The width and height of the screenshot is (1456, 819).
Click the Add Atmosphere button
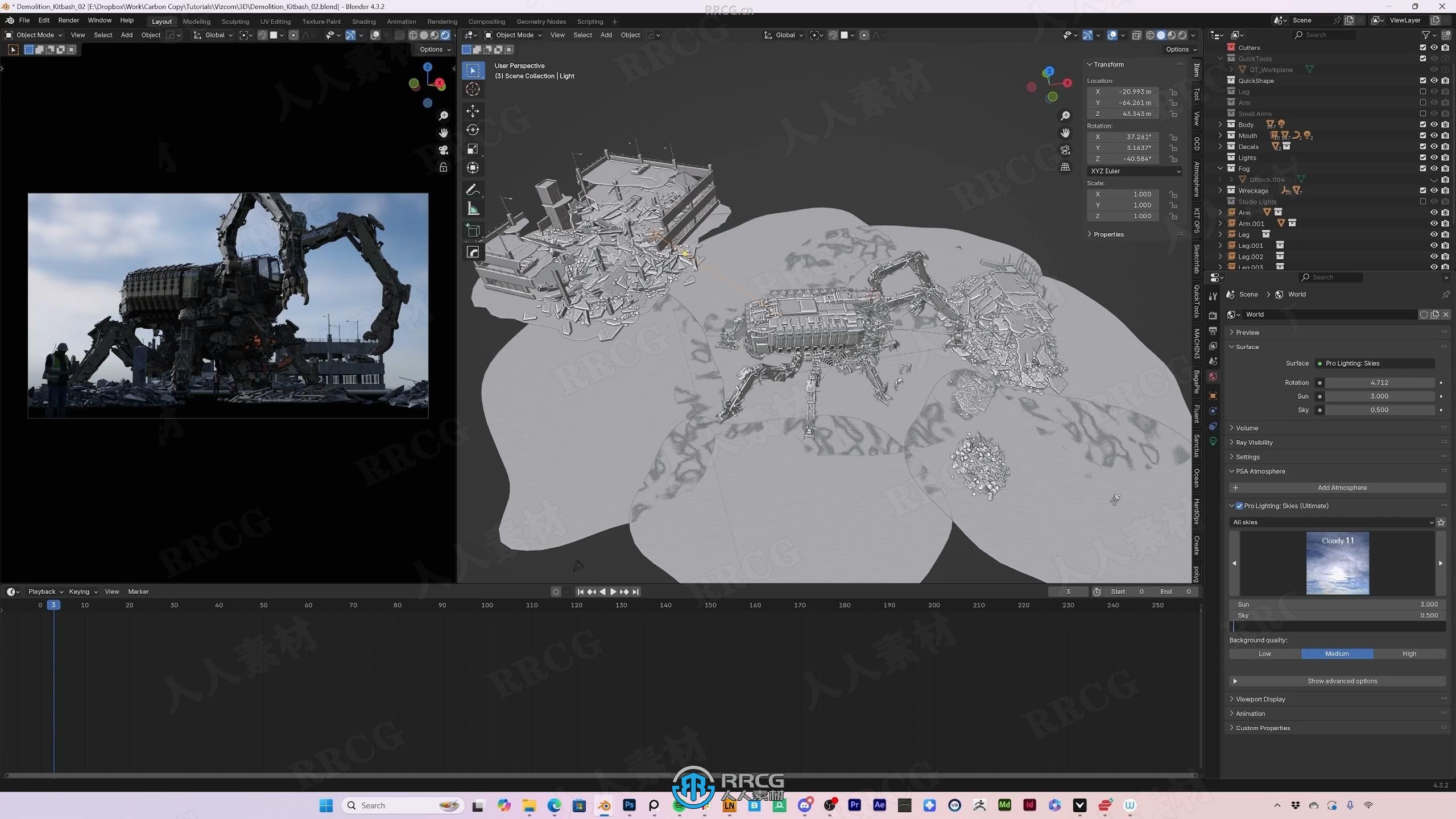[1337, 487]
